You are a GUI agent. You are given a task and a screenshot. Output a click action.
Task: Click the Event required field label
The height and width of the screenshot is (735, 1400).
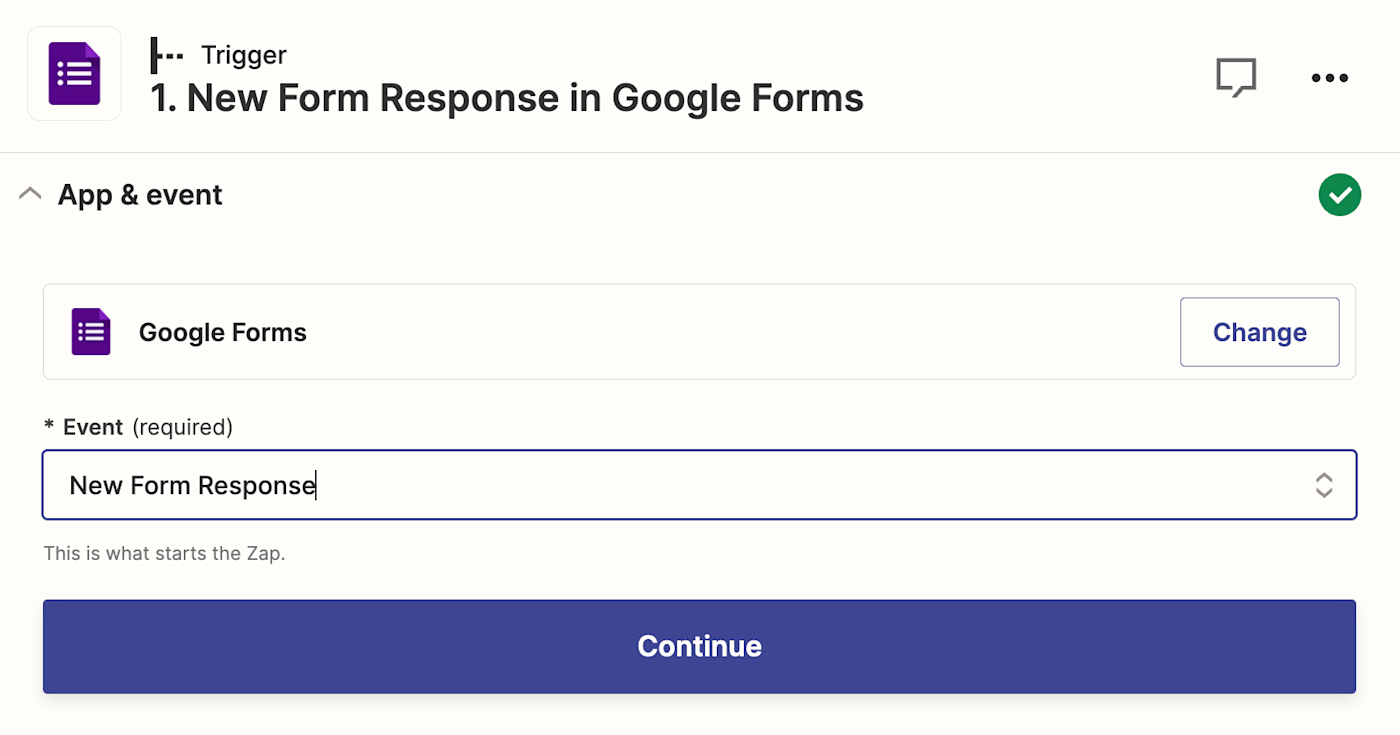coord(93,427)
